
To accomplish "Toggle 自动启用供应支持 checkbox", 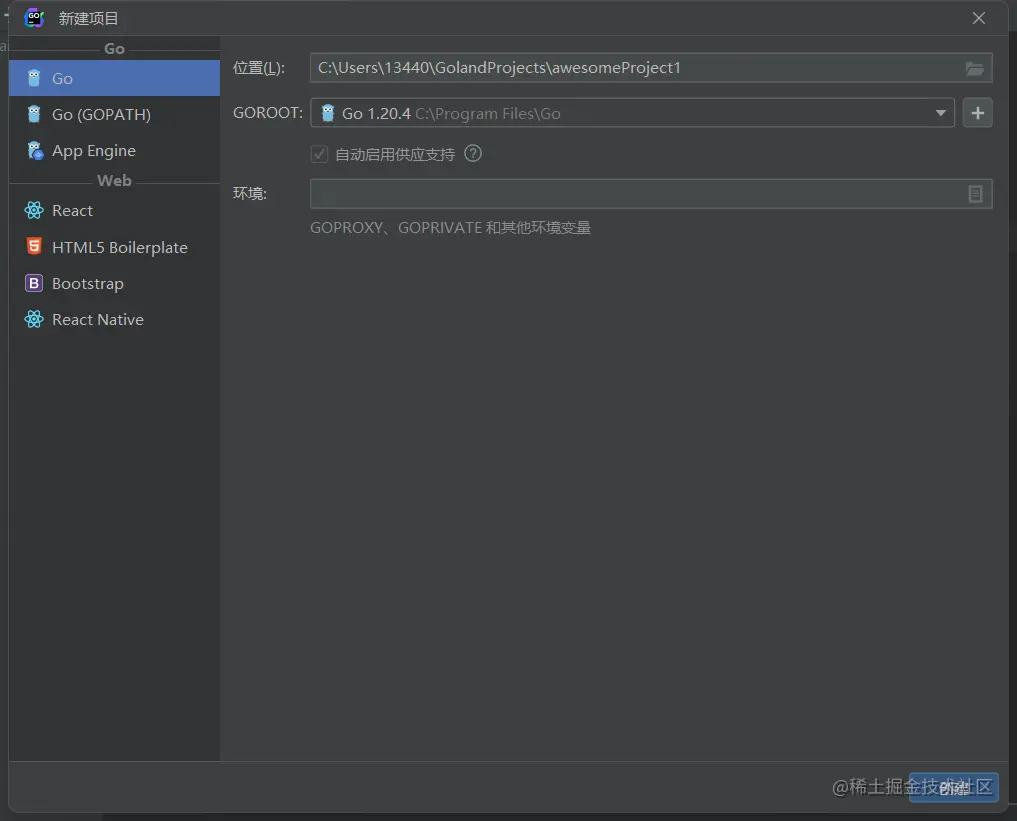I will pyautogui.click(x=319, y=154).
